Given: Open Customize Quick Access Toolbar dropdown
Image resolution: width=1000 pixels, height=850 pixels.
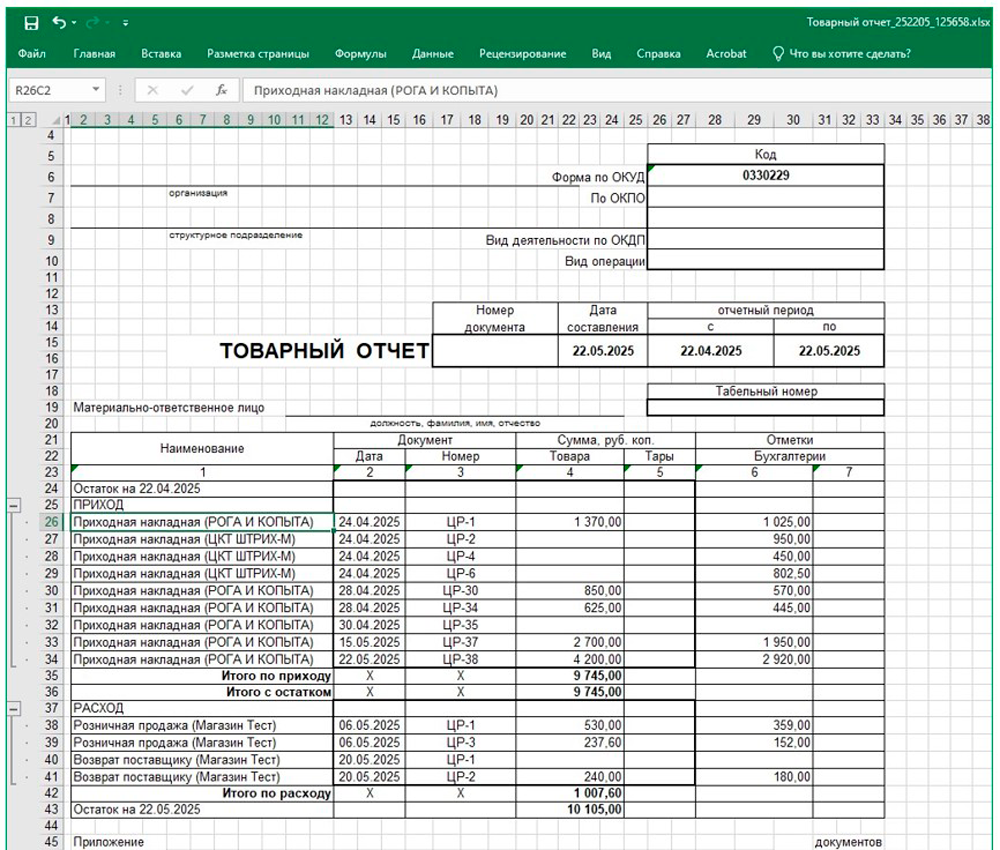Looking at the screenshot, I should pyautogui.click(x=125, y=22).
